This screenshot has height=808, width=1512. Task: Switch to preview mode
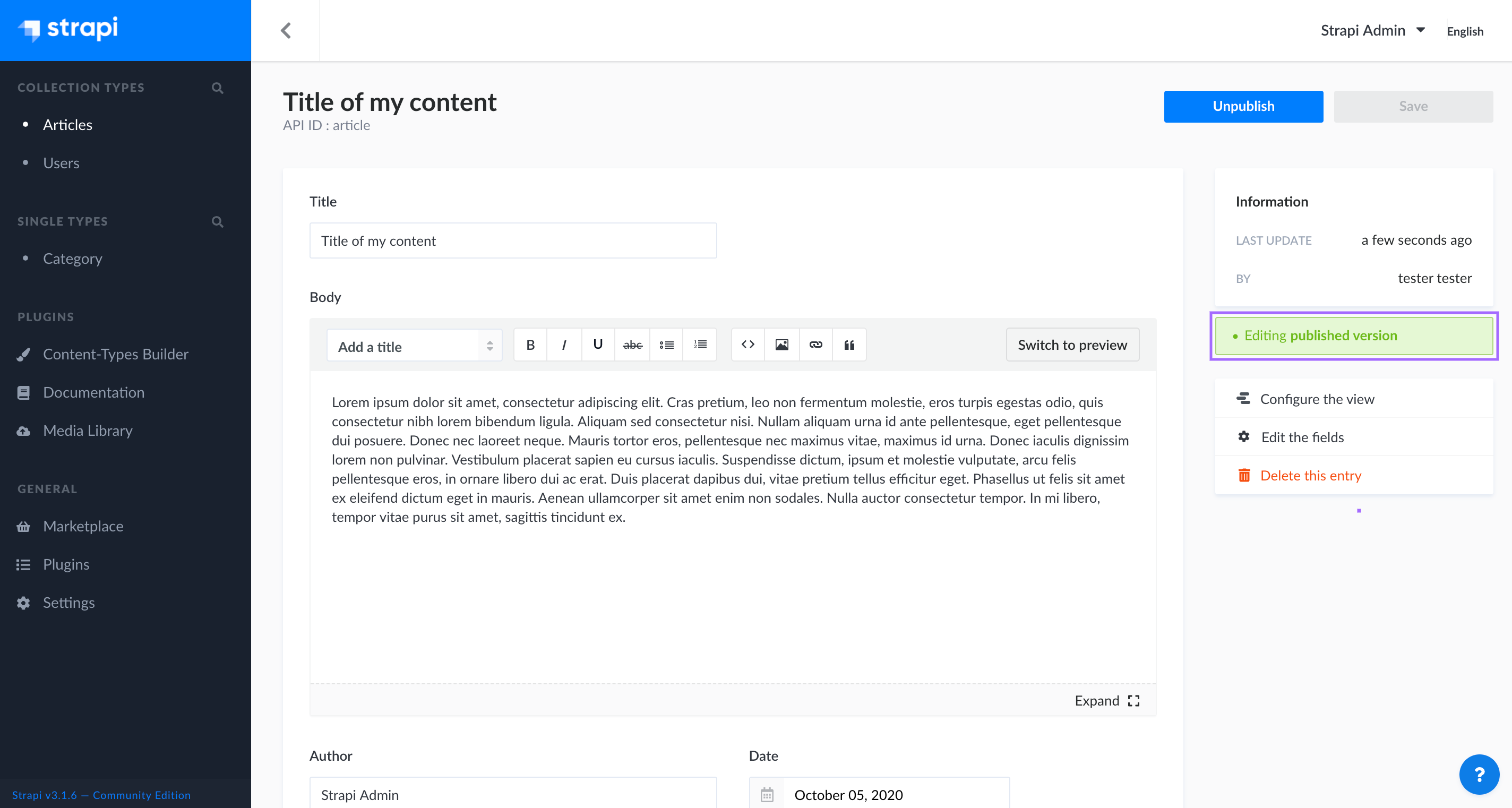[1072, 345]
